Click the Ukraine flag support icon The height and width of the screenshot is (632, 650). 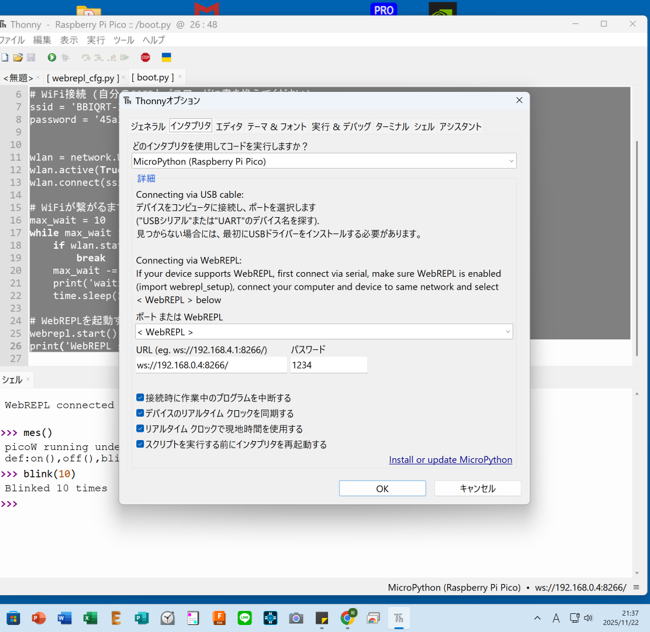(166, 57)
